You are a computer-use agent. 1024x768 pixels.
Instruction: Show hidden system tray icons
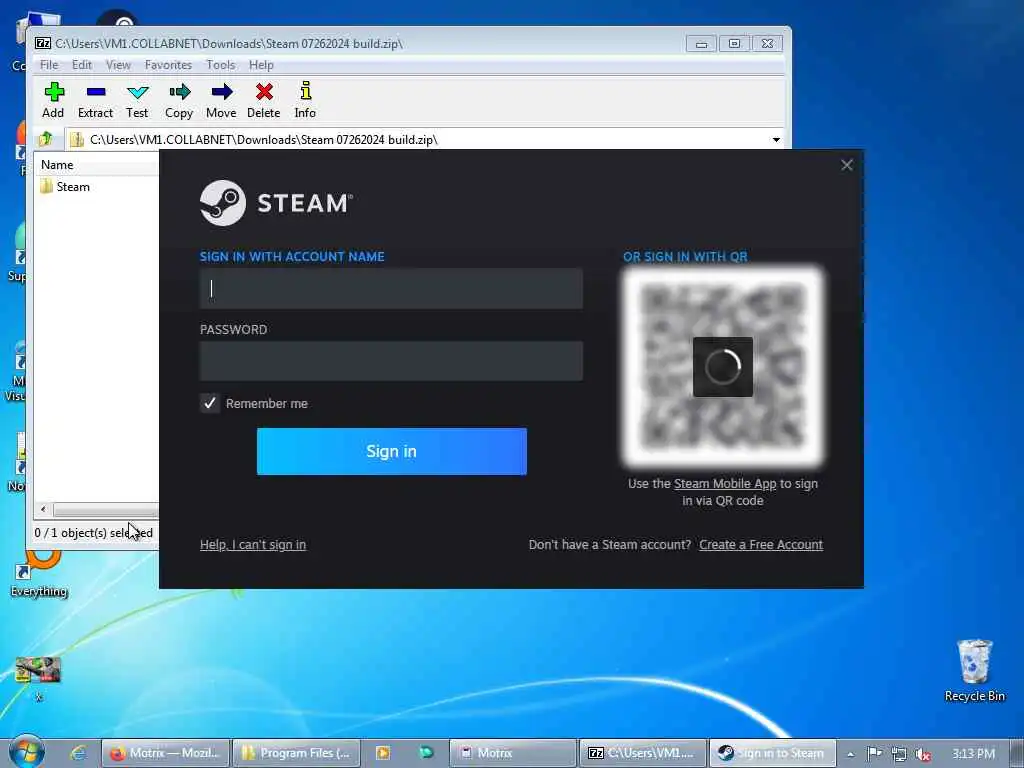[850, 754]
